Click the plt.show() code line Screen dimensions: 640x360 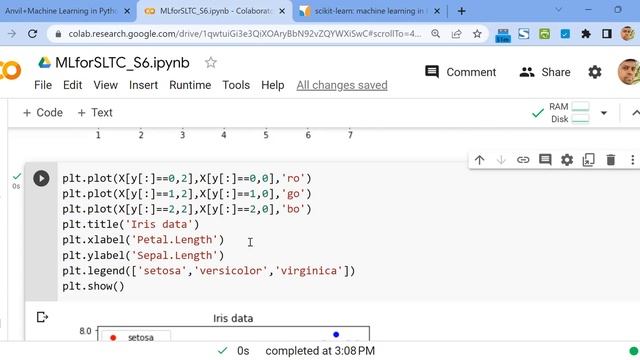point(93,286)
